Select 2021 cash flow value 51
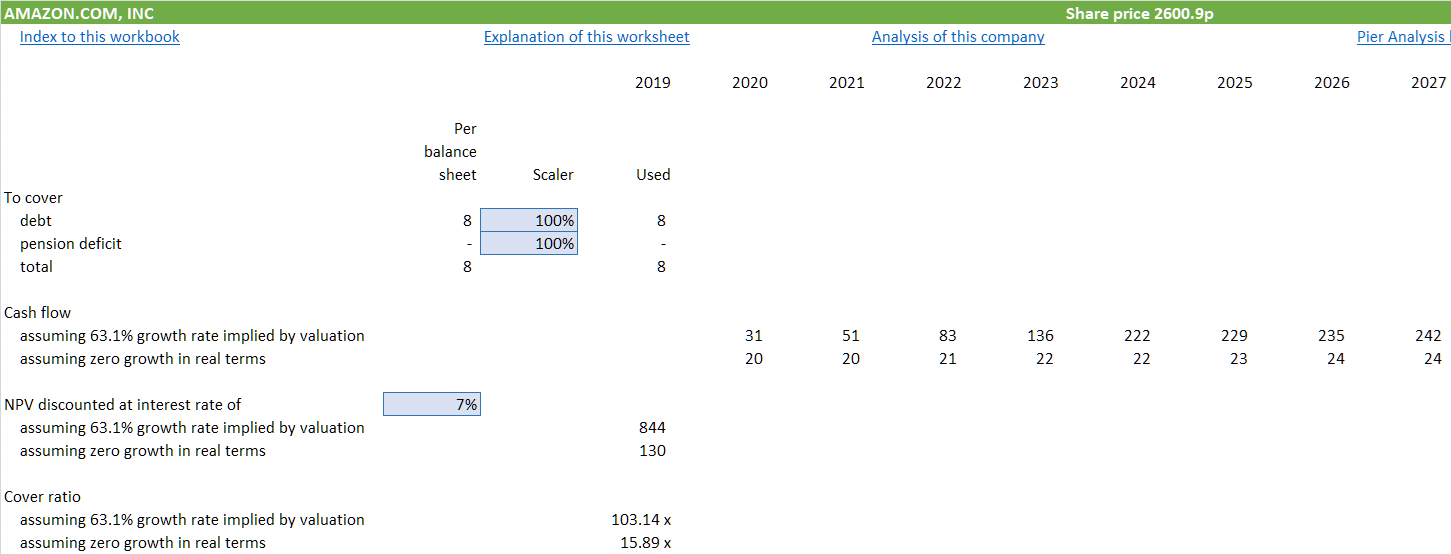Image resolution: width=1451 pixels, height=554 pixels. pyautogui.click(x=851, y=335)
